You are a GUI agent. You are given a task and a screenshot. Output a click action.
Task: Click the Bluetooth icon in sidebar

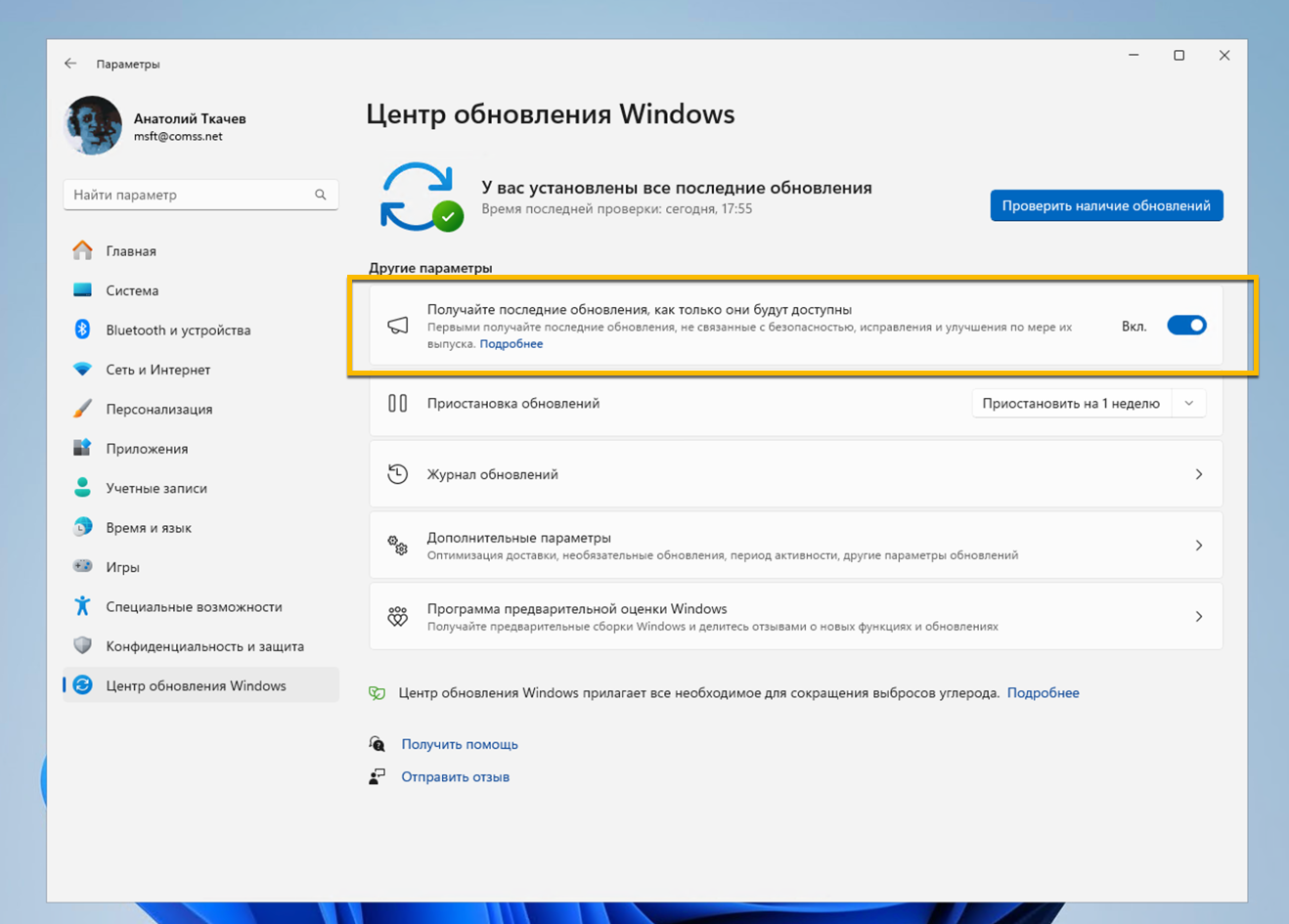[x=83, y=330]
